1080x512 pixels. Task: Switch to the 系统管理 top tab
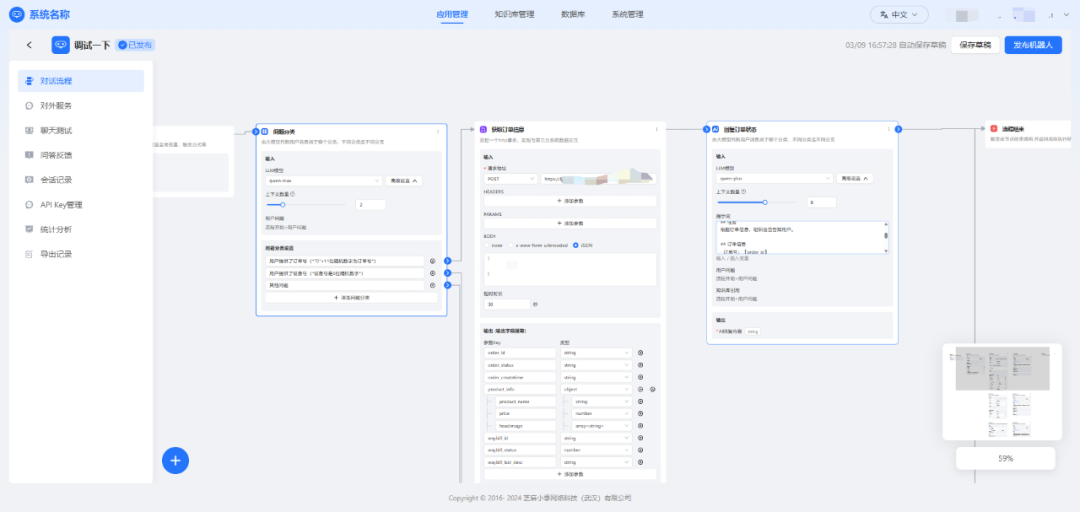coord(627,14)
